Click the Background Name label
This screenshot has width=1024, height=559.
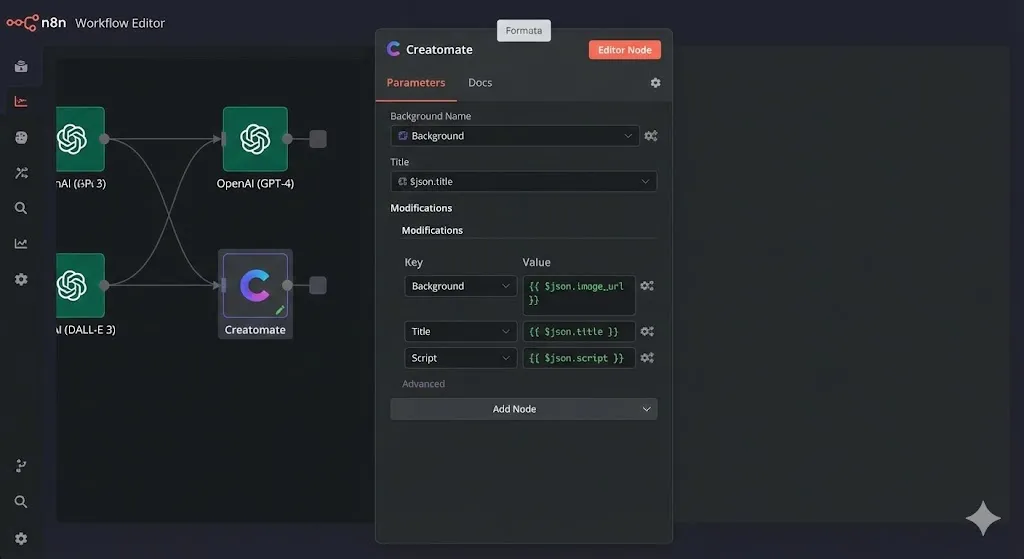pyautogui.click(x=430, y=116)
